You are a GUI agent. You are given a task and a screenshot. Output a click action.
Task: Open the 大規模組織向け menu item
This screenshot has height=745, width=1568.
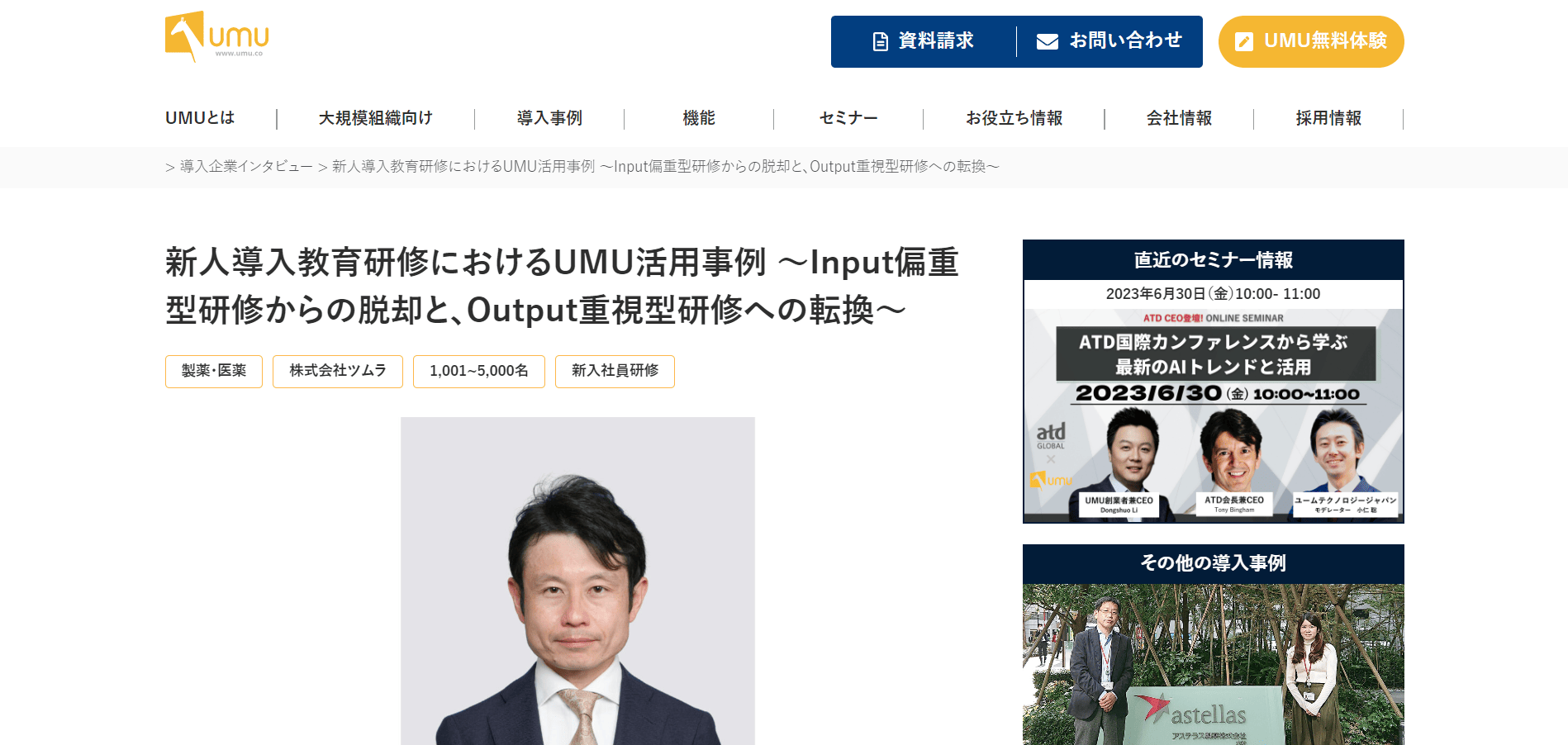click(376, 118)
